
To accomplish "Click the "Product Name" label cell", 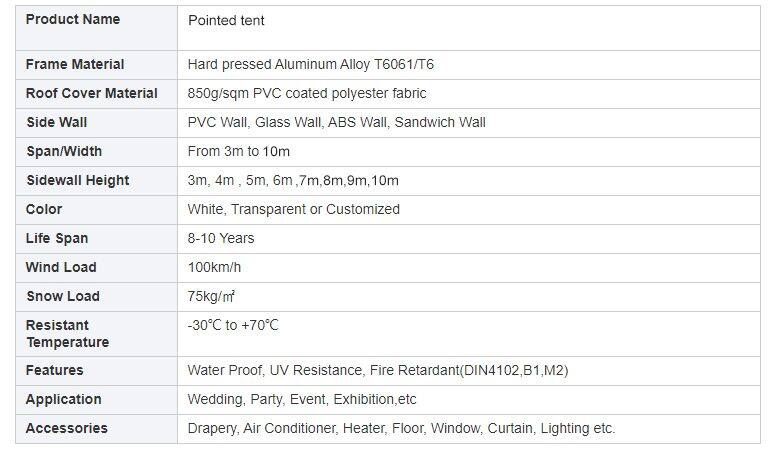I will click(73, 20).
